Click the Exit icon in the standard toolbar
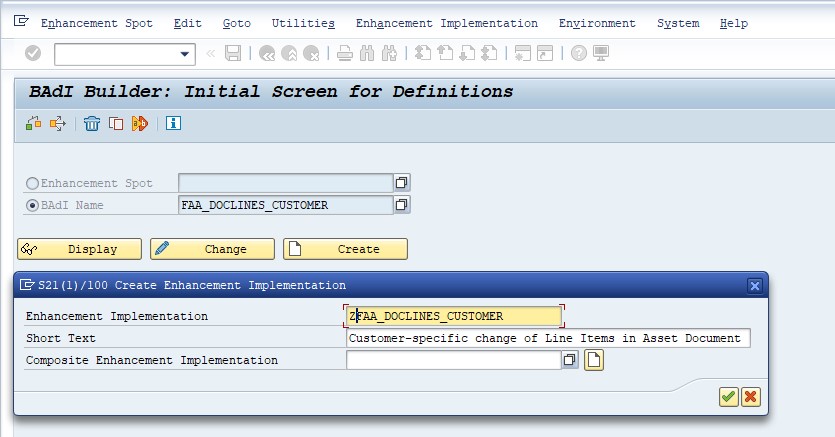 click(x=289, y=53)
